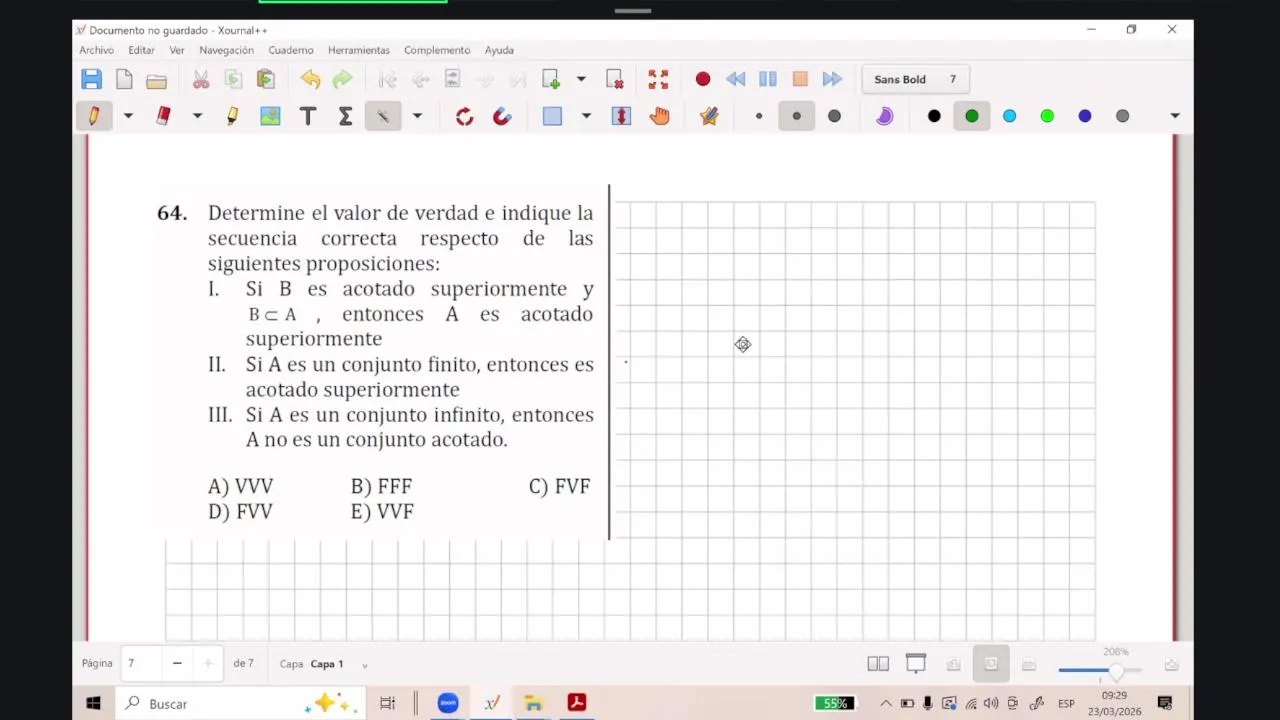Choose the black pen color
1280x720 pixels.
point(934,116)
